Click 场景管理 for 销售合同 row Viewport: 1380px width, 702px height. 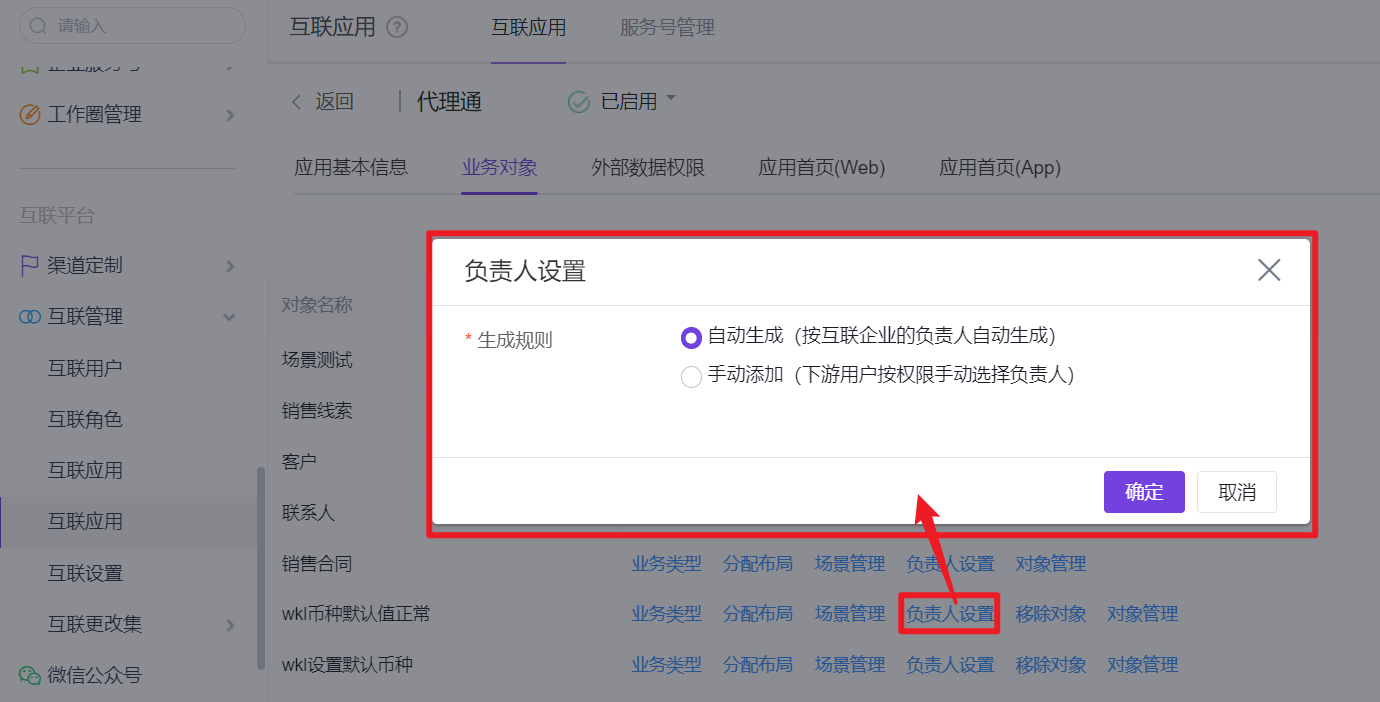point(850,564)
